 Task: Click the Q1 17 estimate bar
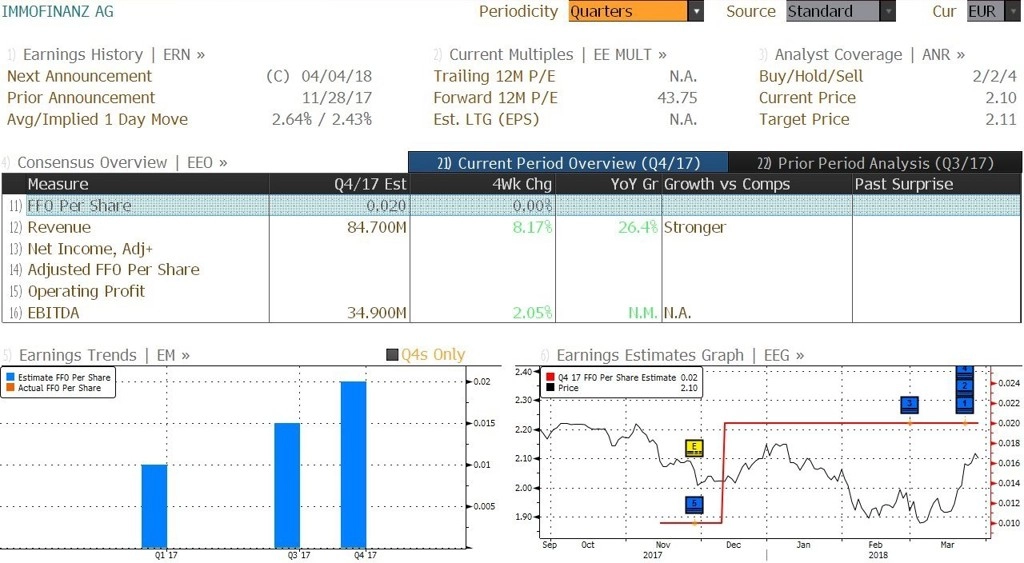(155, 506)
